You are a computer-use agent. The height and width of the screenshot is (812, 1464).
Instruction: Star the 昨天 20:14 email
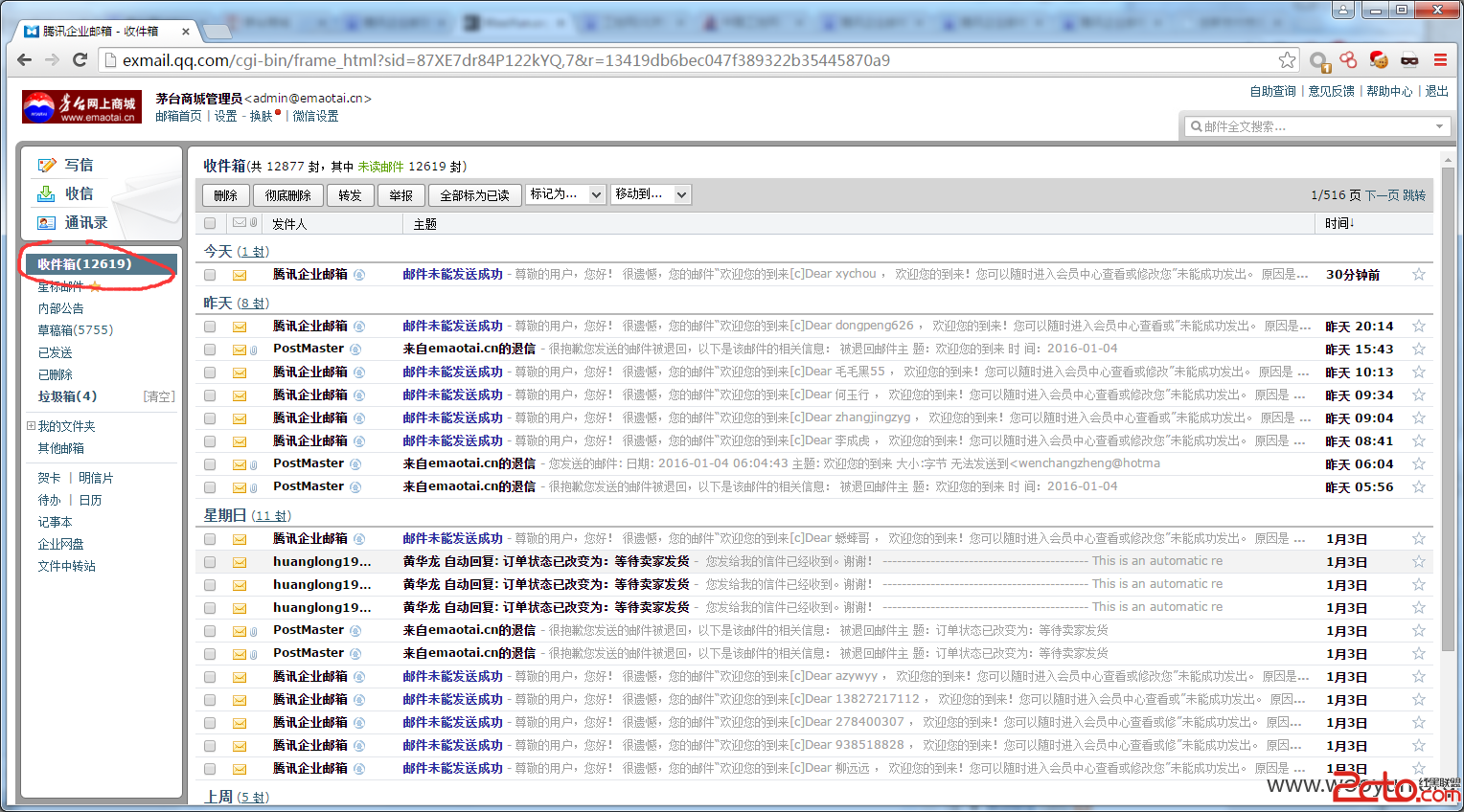[x=1419, y=326]
